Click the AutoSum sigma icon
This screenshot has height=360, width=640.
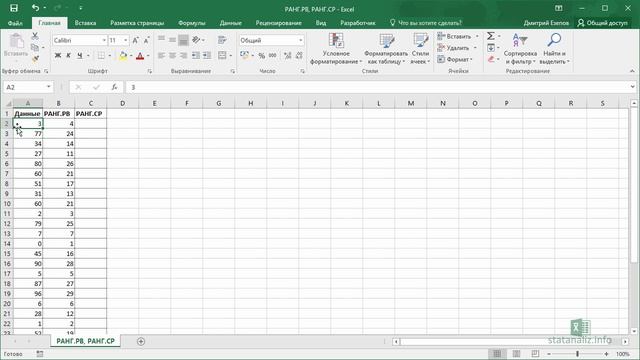click(x=491, y=36)
